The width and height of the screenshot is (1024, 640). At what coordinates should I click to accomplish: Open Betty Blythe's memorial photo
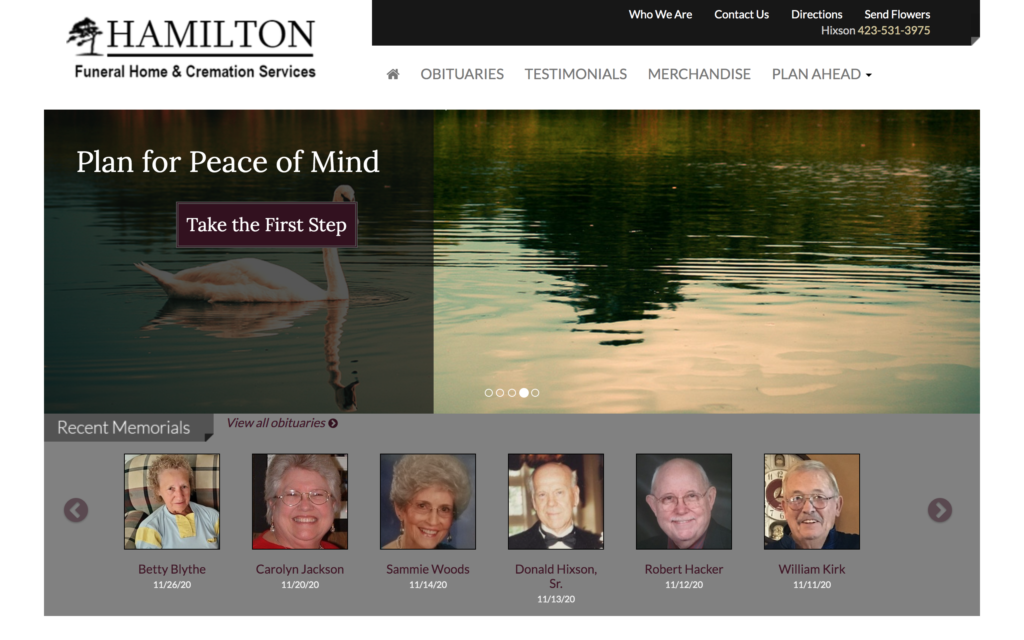[x=172, y=502]
